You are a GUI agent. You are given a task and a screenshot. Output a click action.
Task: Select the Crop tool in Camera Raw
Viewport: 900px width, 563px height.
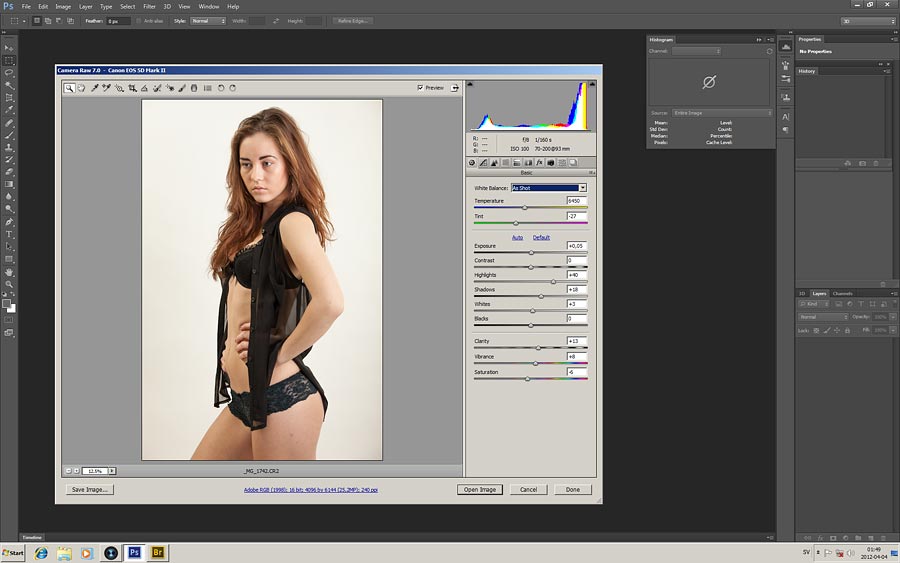pyautogui.click(x=132, y=88)
